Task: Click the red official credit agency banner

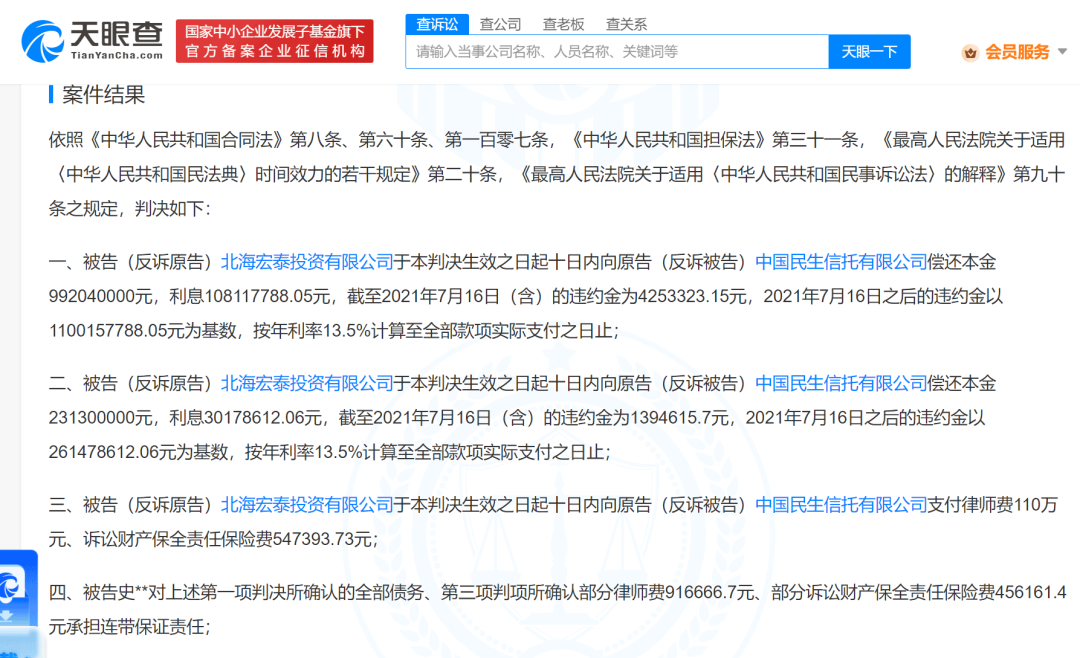Action: pyautogui.click(x=275, y=41)
